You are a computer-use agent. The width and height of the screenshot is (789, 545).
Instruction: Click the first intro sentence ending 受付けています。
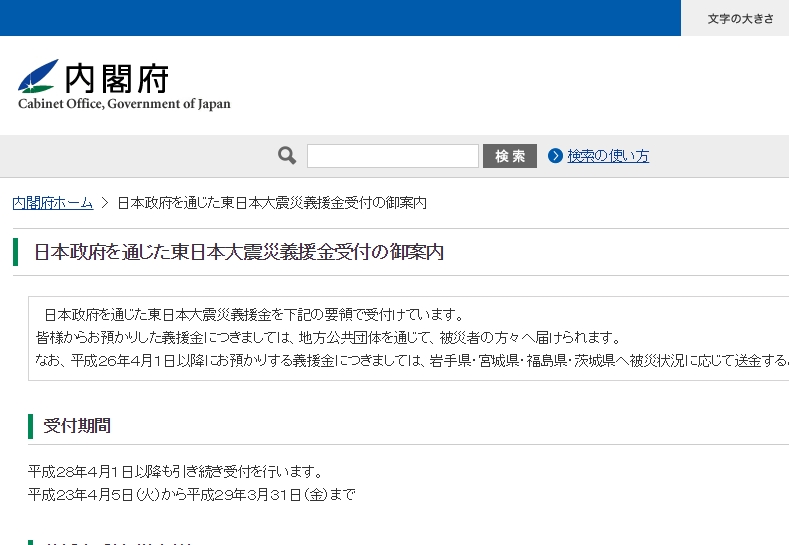pyautogui.click(x=254, y=315)
